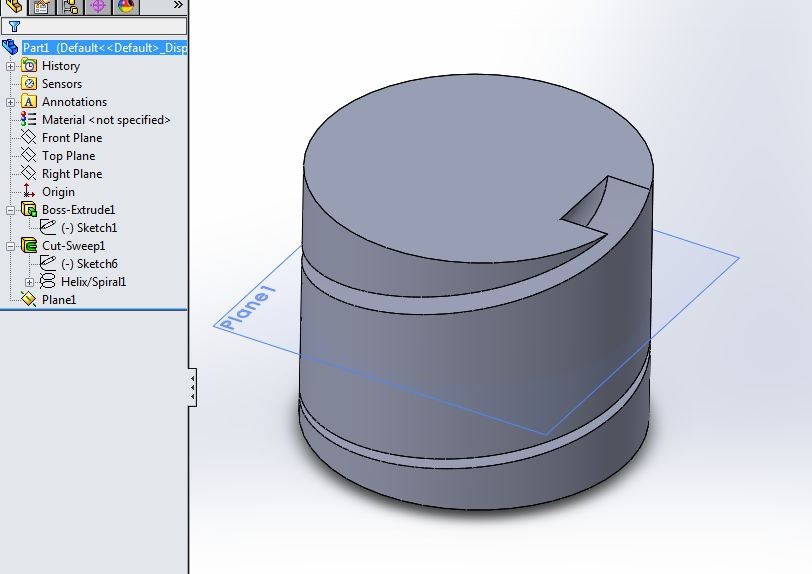Expand the Helix/Spiral1 node
The image size is (812, 574).
coord(30,282)
